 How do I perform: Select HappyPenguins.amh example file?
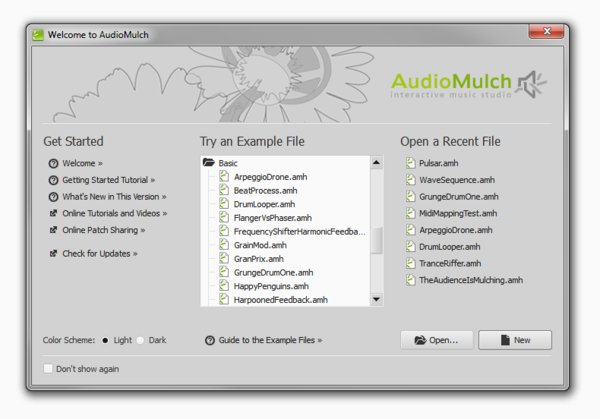coord(271,286)
